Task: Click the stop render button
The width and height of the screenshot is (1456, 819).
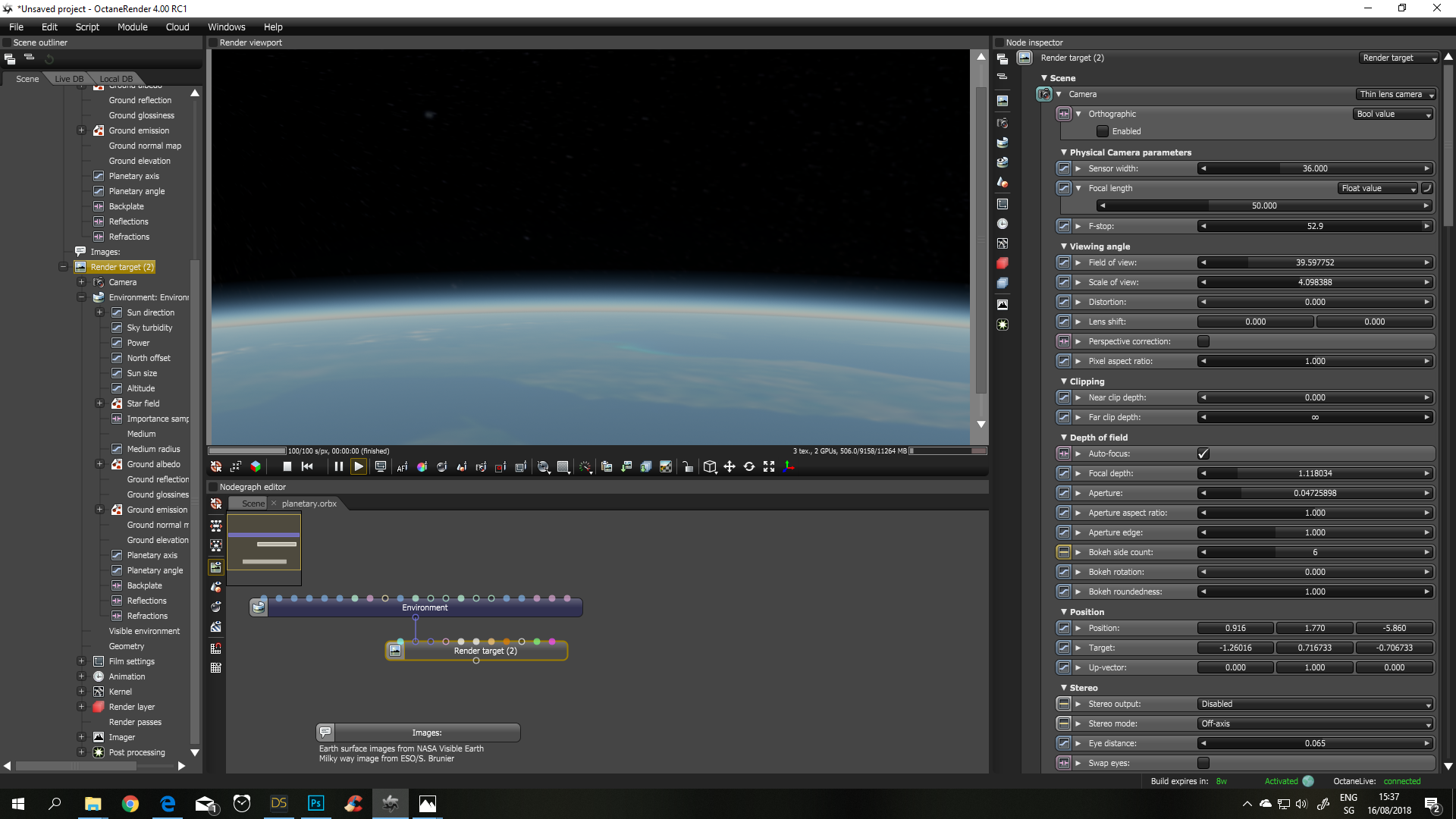Action: point(287,466)
